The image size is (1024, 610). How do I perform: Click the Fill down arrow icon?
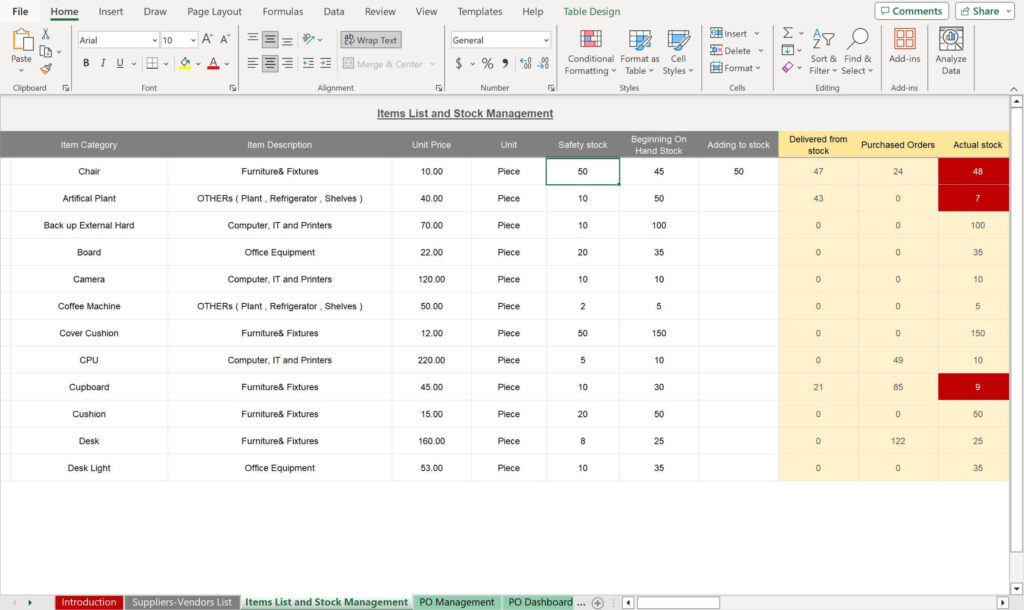788,50
